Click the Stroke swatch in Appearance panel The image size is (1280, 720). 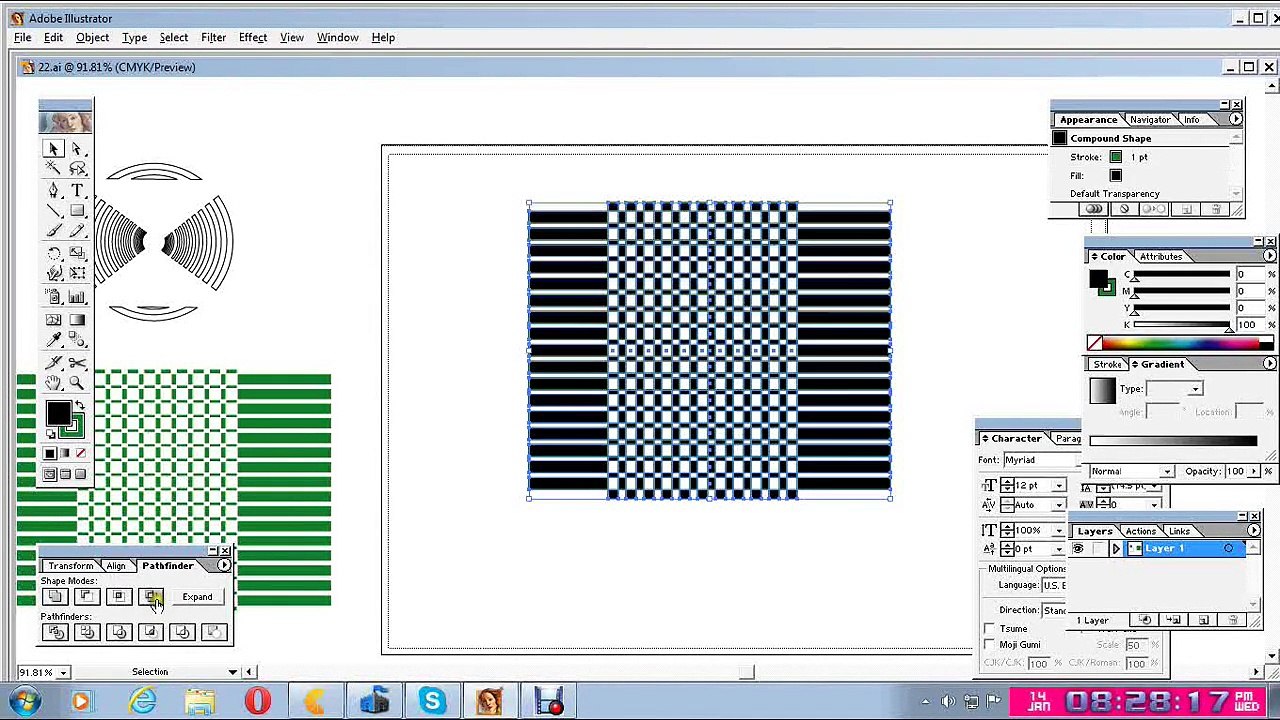pos(1116,157)
